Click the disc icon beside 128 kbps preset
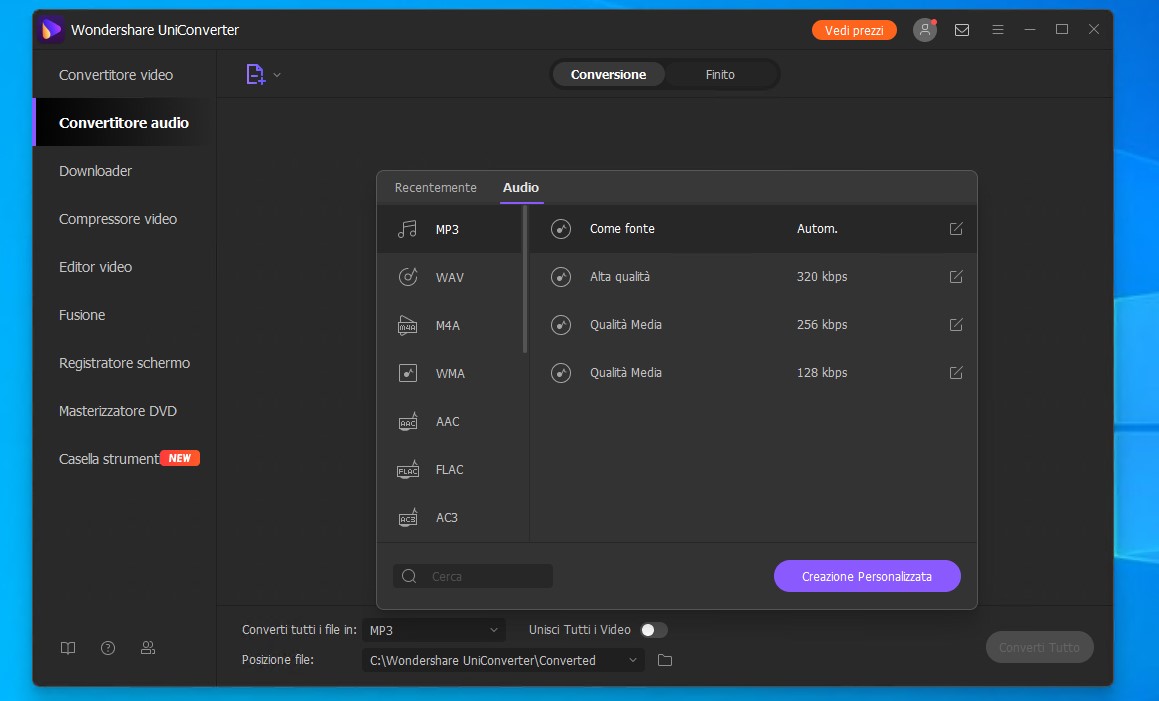 pos(561,373)
